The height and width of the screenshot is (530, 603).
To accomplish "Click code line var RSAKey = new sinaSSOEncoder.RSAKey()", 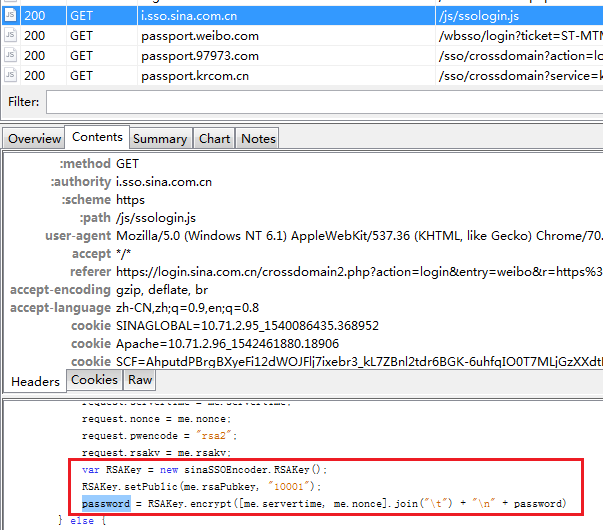I will 204,470.
